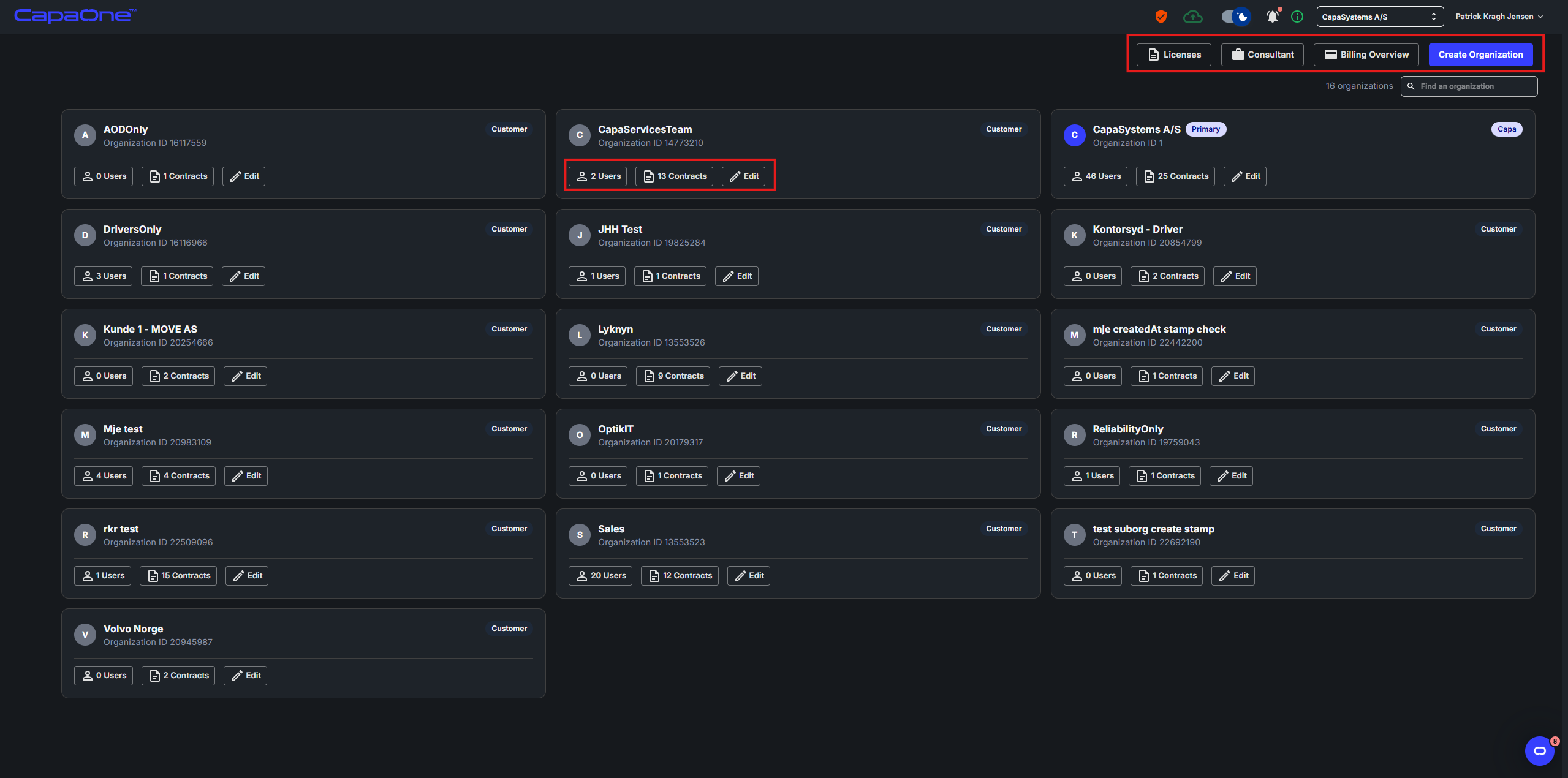This screenshot has height=778, width=1568.
Task: Open 4 Contracts of Mje test
Action: 178,476
